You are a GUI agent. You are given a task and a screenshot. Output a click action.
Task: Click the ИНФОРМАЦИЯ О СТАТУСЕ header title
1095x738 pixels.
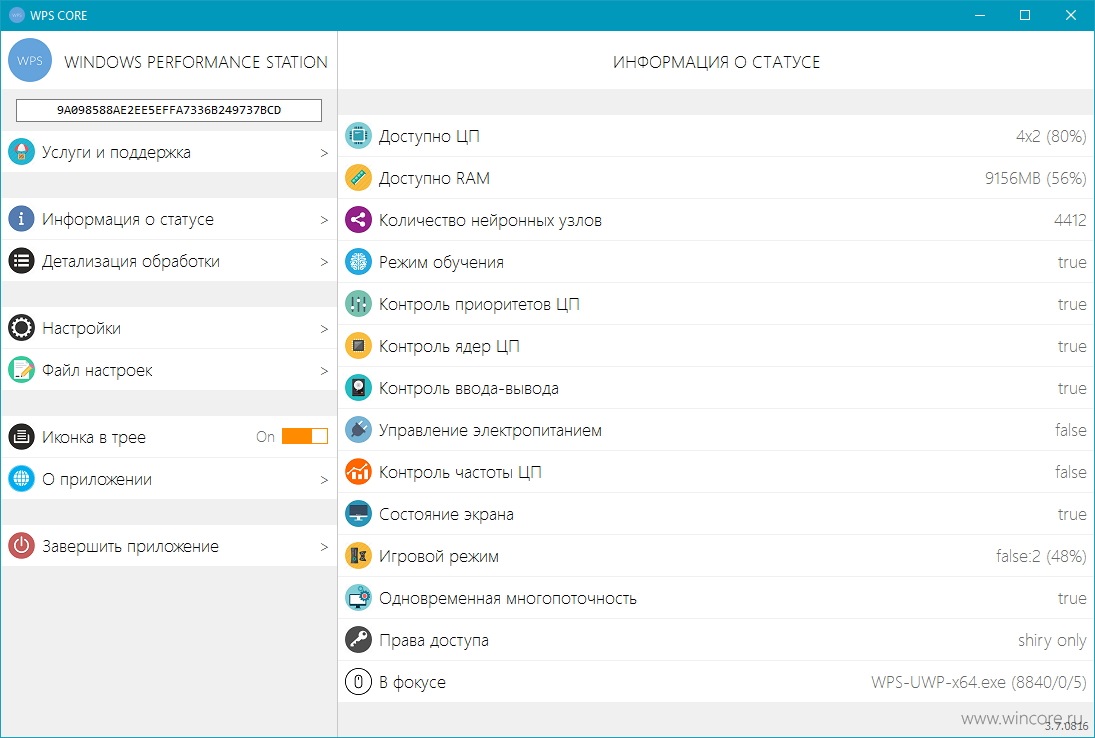(x=716, y=61)
